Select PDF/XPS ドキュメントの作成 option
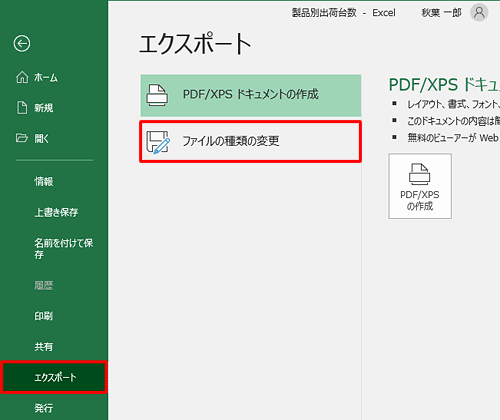This screenshot has width=500, height=420. tap(251, 95)
